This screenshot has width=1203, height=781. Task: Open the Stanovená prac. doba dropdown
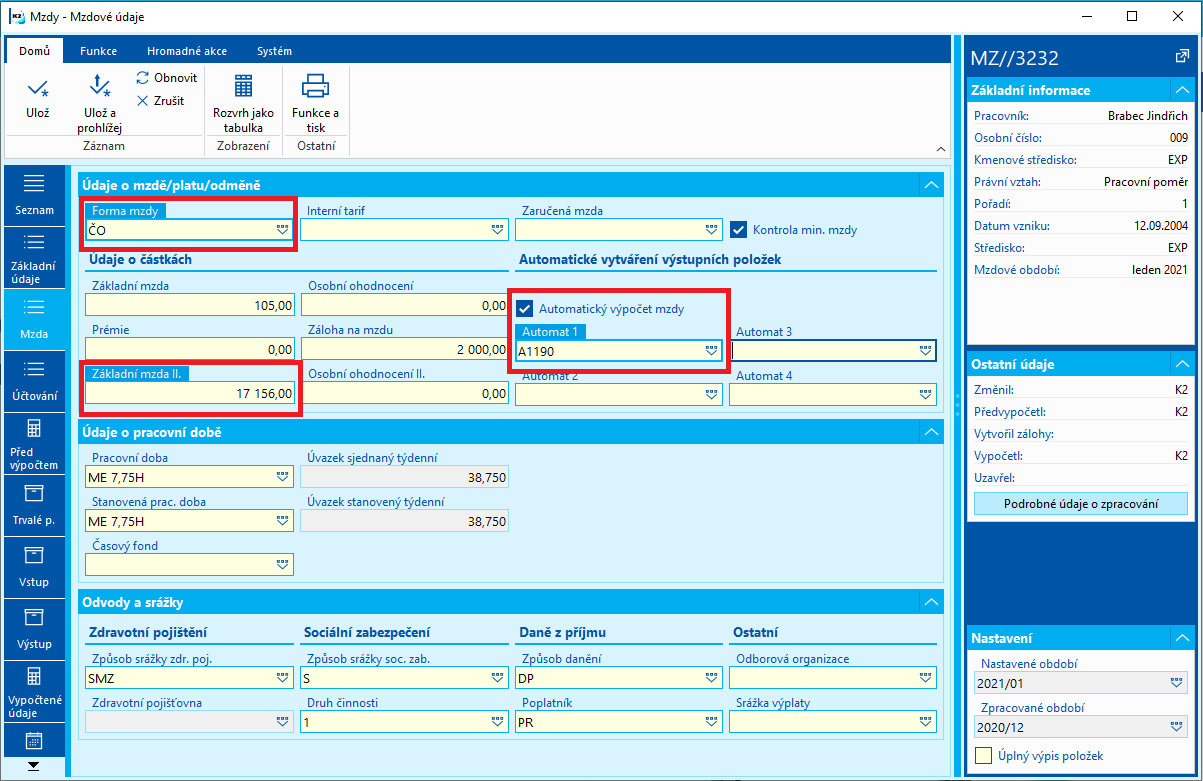pyautogui.click(x=282, y=521)
